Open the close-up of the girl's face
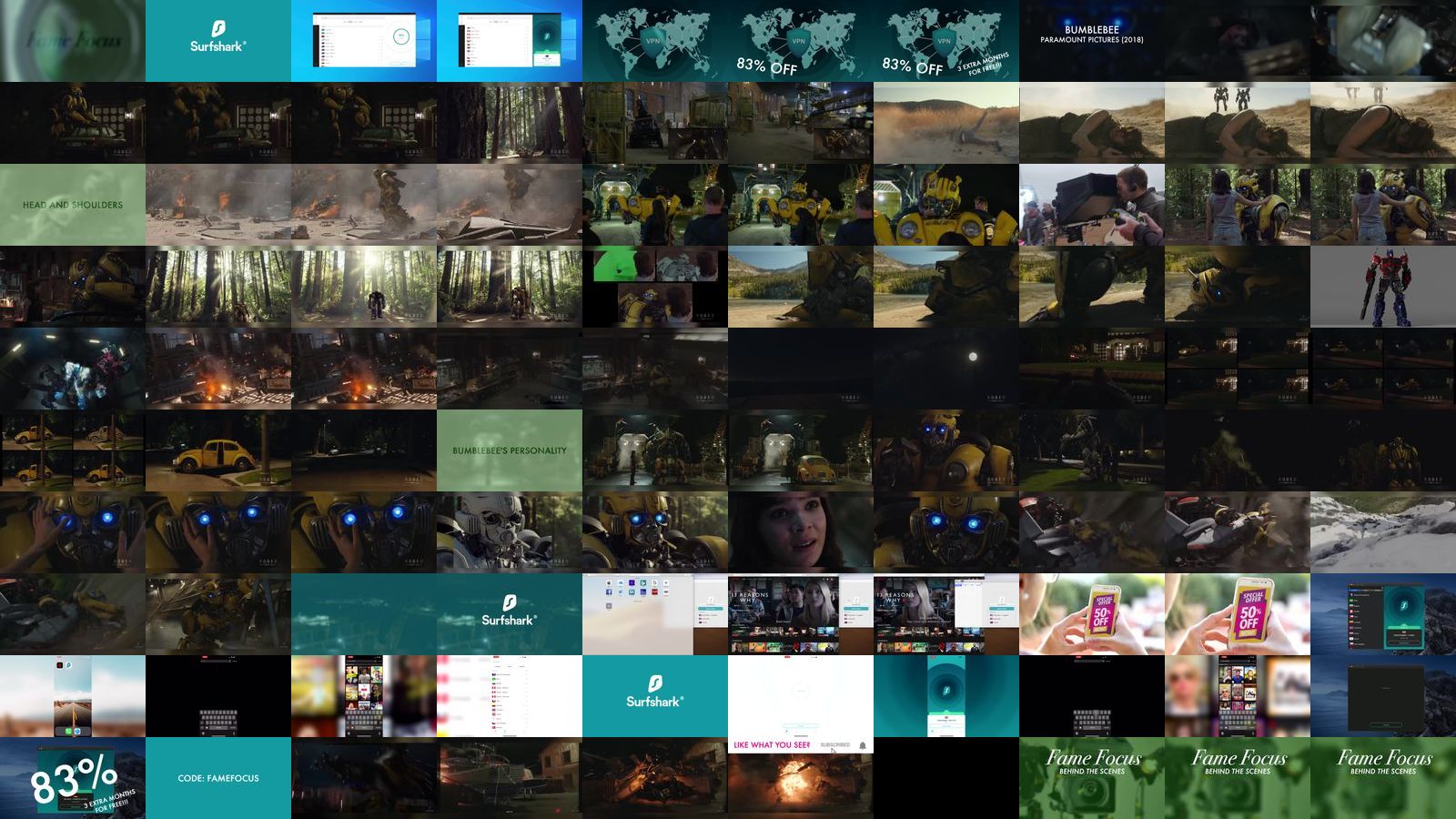Viewport: 1456px width, 819px height. 800,532
